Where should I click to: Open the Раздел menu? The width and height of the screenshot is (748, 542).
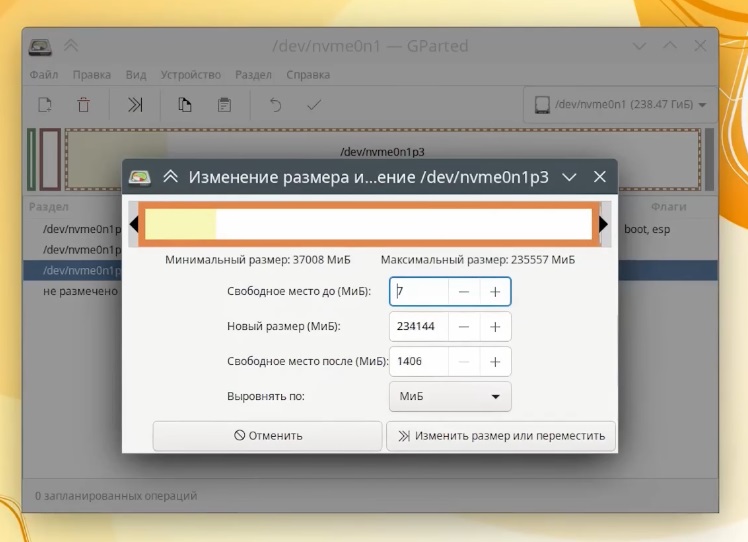pyautogui.click(x=253, y=75)
